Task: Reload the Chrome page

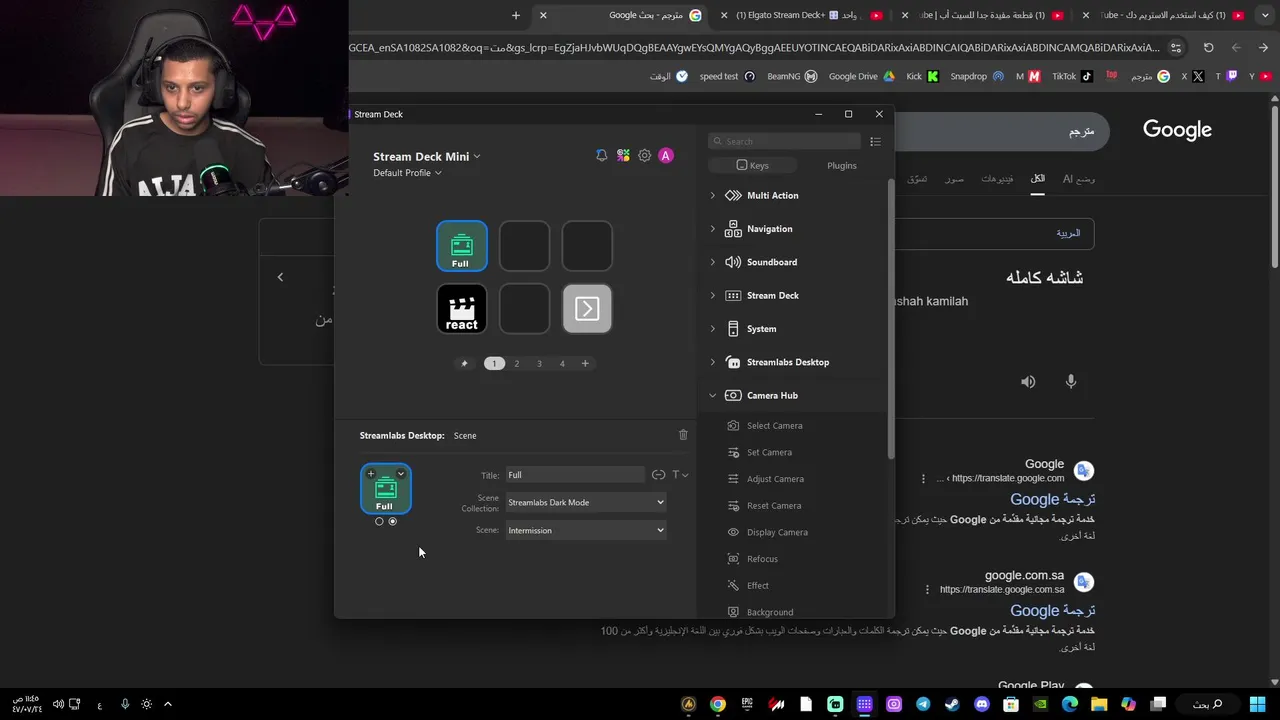Action: click(1208, 48)
